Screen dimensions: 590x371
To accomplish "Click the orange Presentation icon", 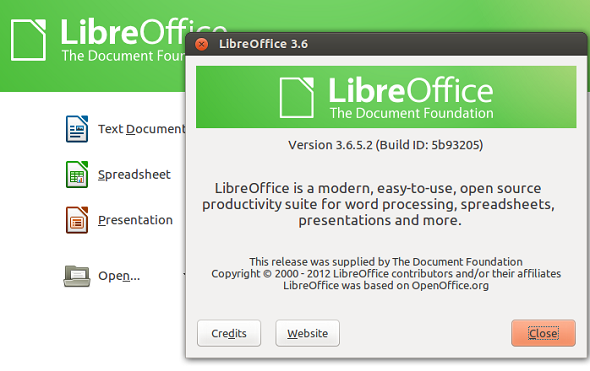I will point(77,220).
